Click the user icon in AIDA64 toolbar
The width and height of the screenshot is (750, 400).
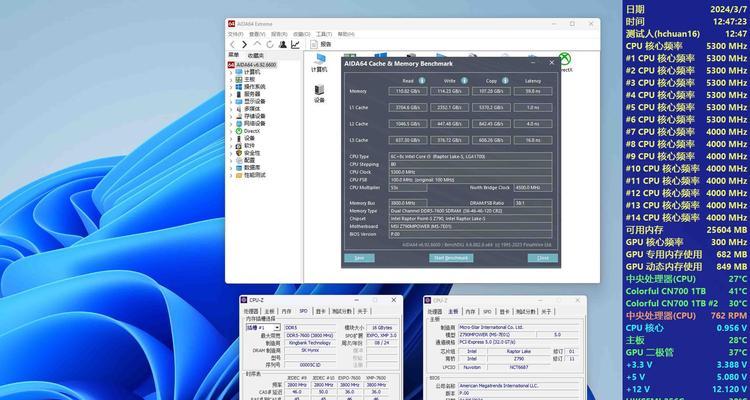(283, 44)
